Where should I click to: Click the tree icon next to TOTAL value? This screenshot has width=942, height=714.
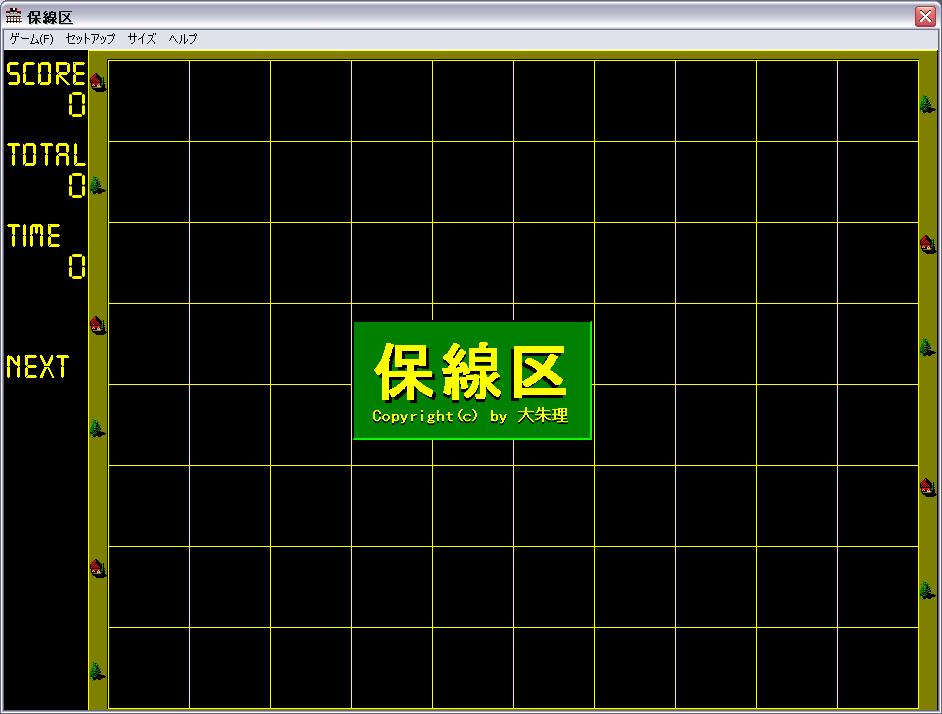tap(97, 186)
